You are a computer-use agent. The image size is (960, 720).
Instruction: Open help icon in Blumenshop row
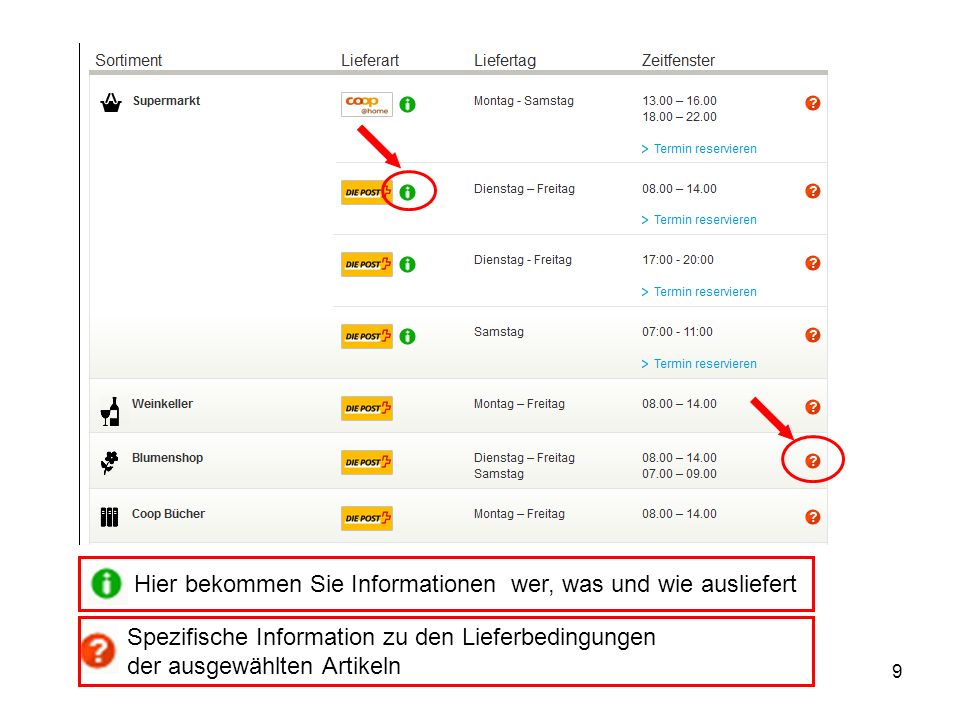tap(812, 461)
